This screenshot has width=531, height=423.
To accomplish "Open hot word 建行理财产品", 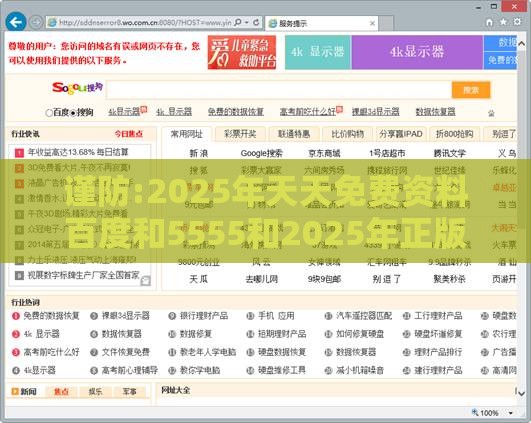I will pos(438,370).
